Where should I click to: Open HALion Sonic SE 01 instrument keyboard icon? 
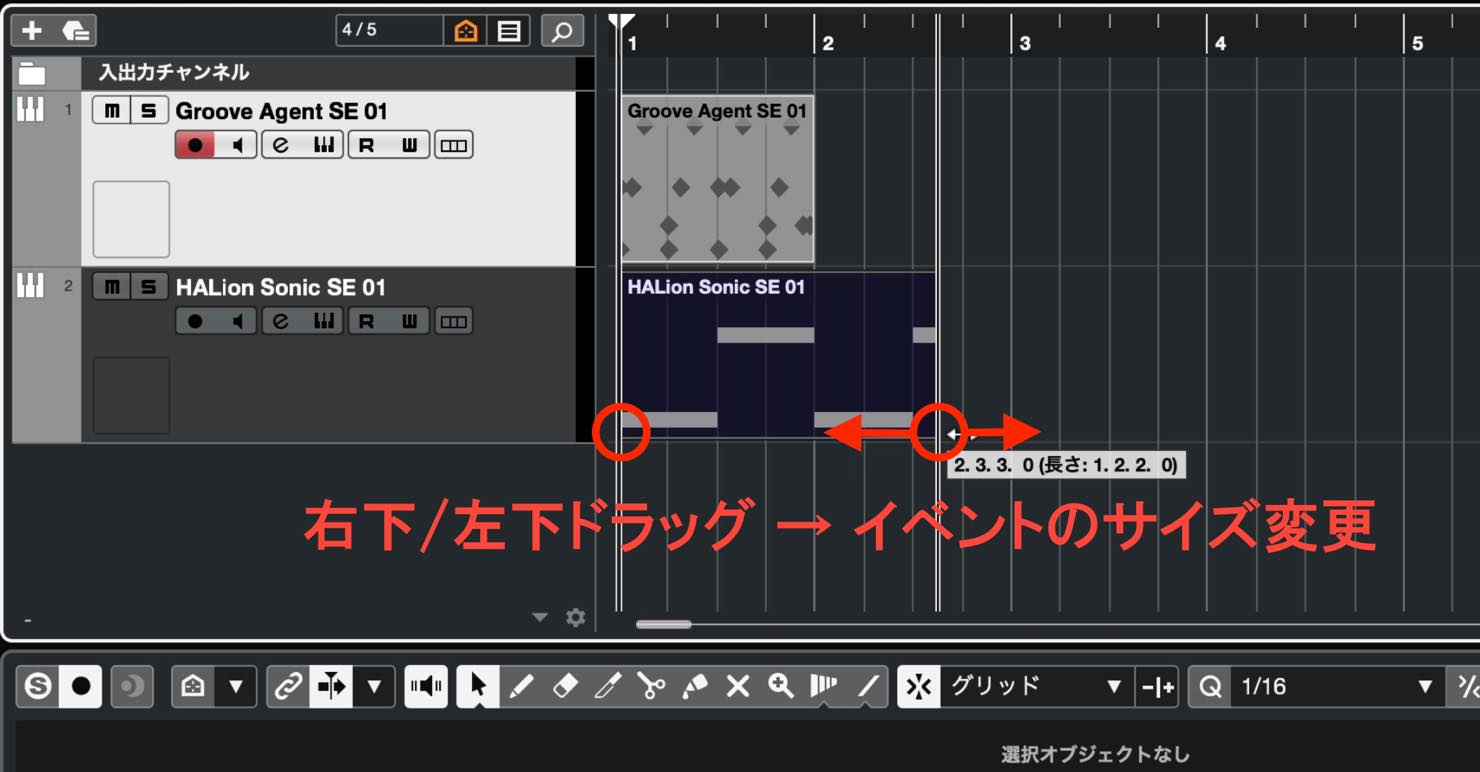click(323, 321)
